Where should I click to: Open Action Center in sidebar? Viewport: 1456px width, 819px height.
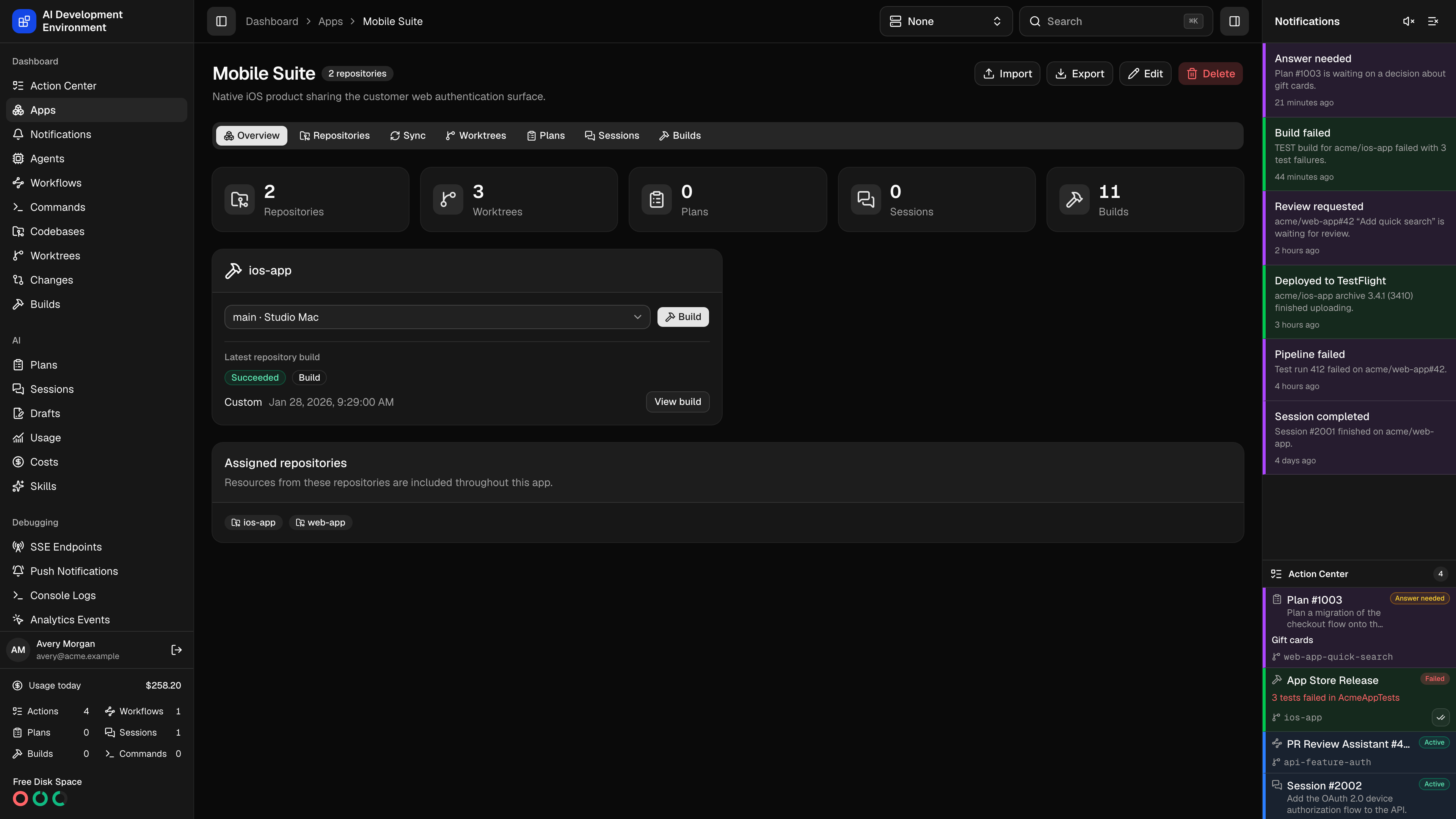[97, 86]
